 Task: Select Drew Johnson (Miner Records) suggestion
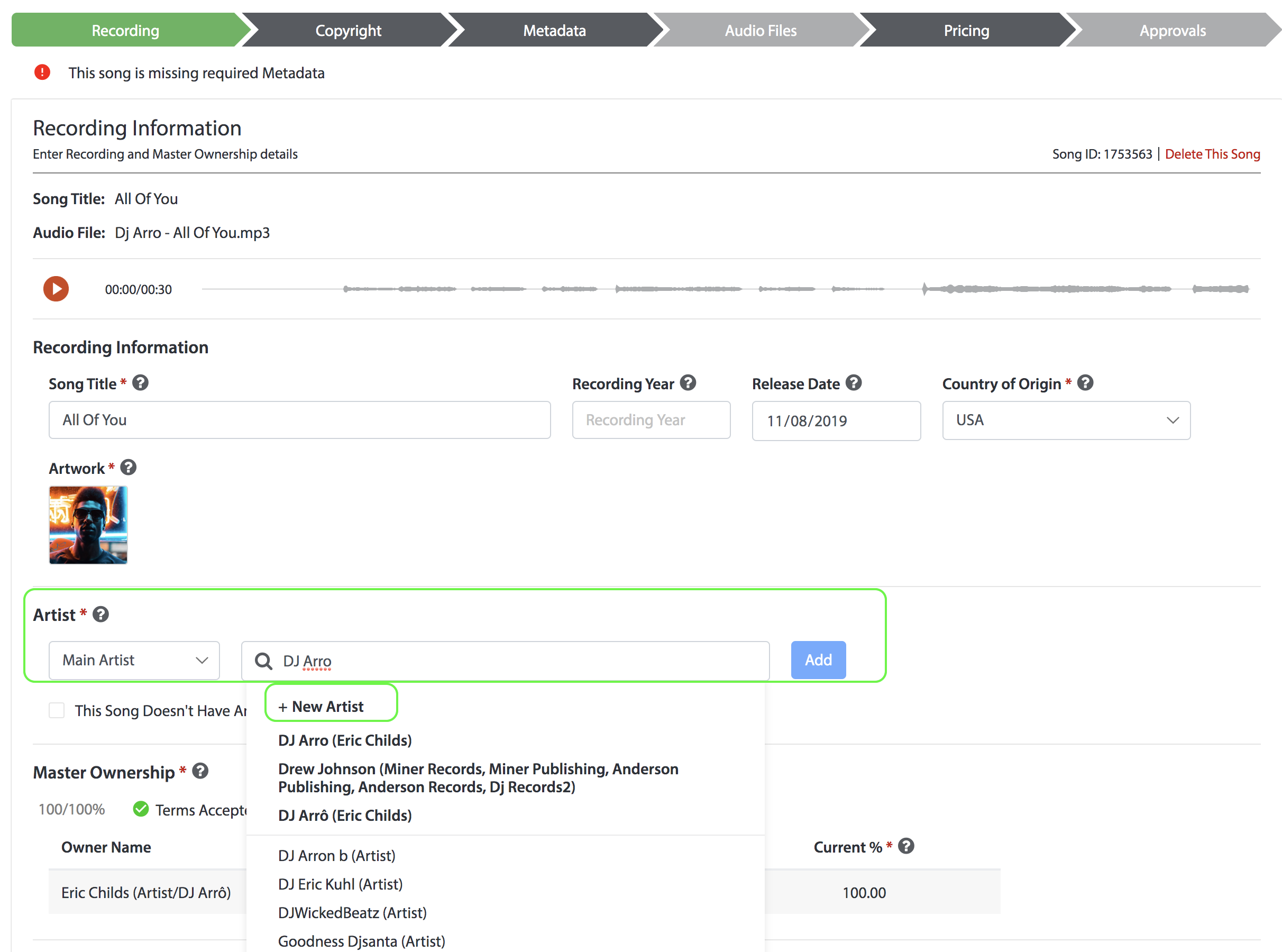tap(478, 778)
